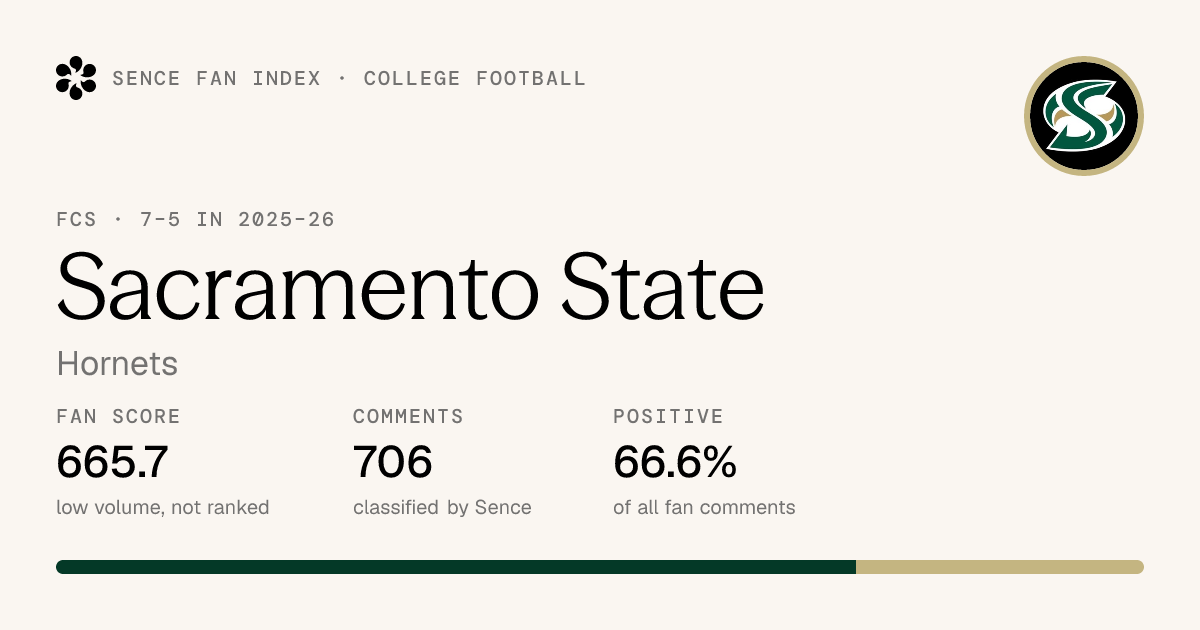
Task: Click the COLLEGE FOOTBALL header label
Action: click(x=475, y=79)
